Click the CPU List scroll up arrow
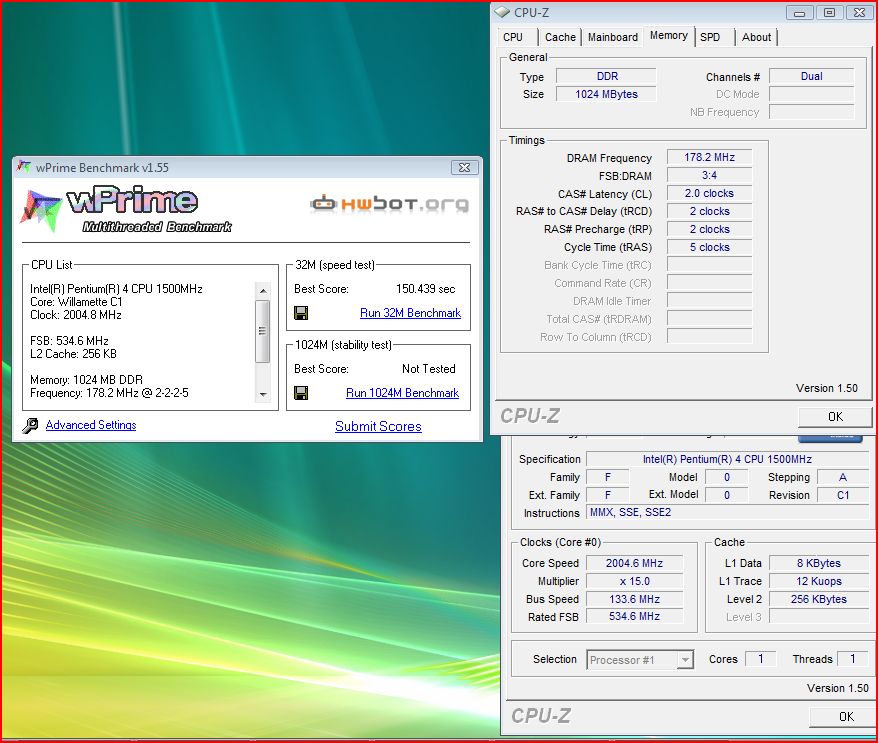Screen dimensions: 878x743 pos(263,291)
